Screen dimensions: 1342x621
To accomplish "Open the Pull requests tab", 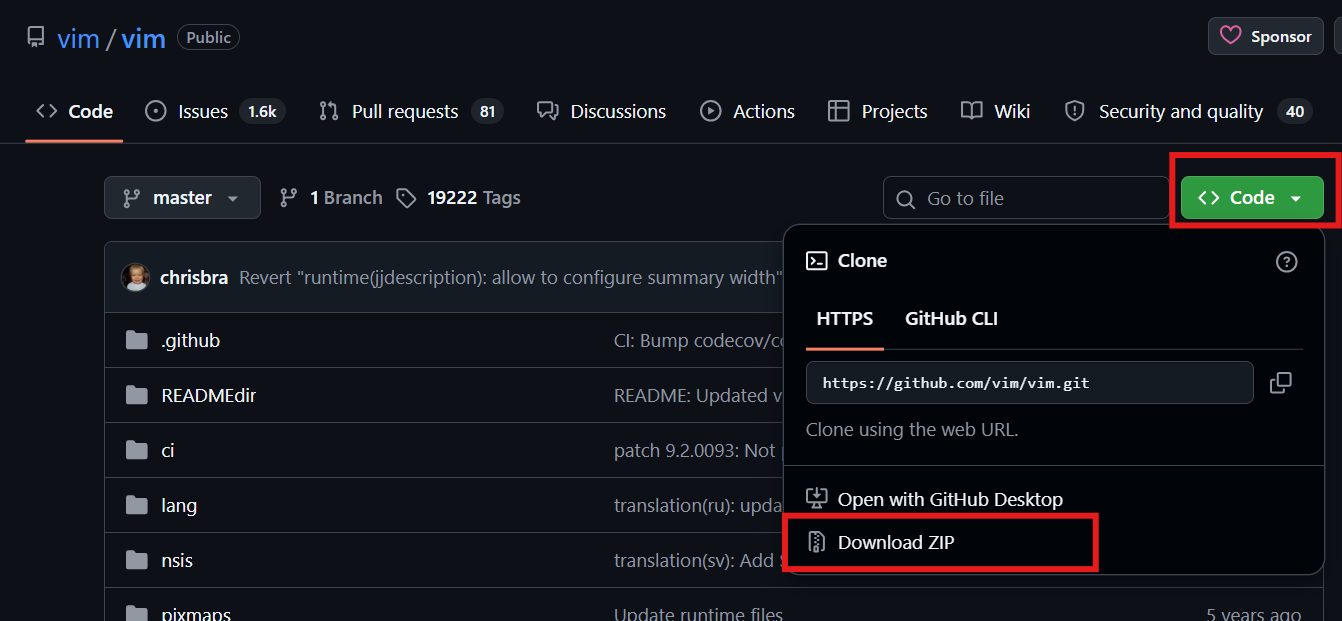I will pyautogui.click(x=410, y=111).
